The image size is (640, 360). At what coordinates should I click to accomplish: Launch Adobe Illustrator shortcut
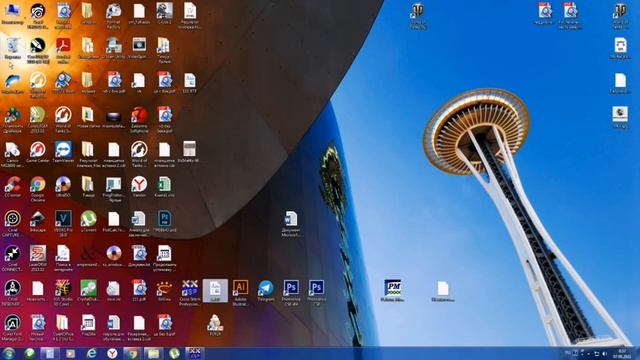coord(240,292)
